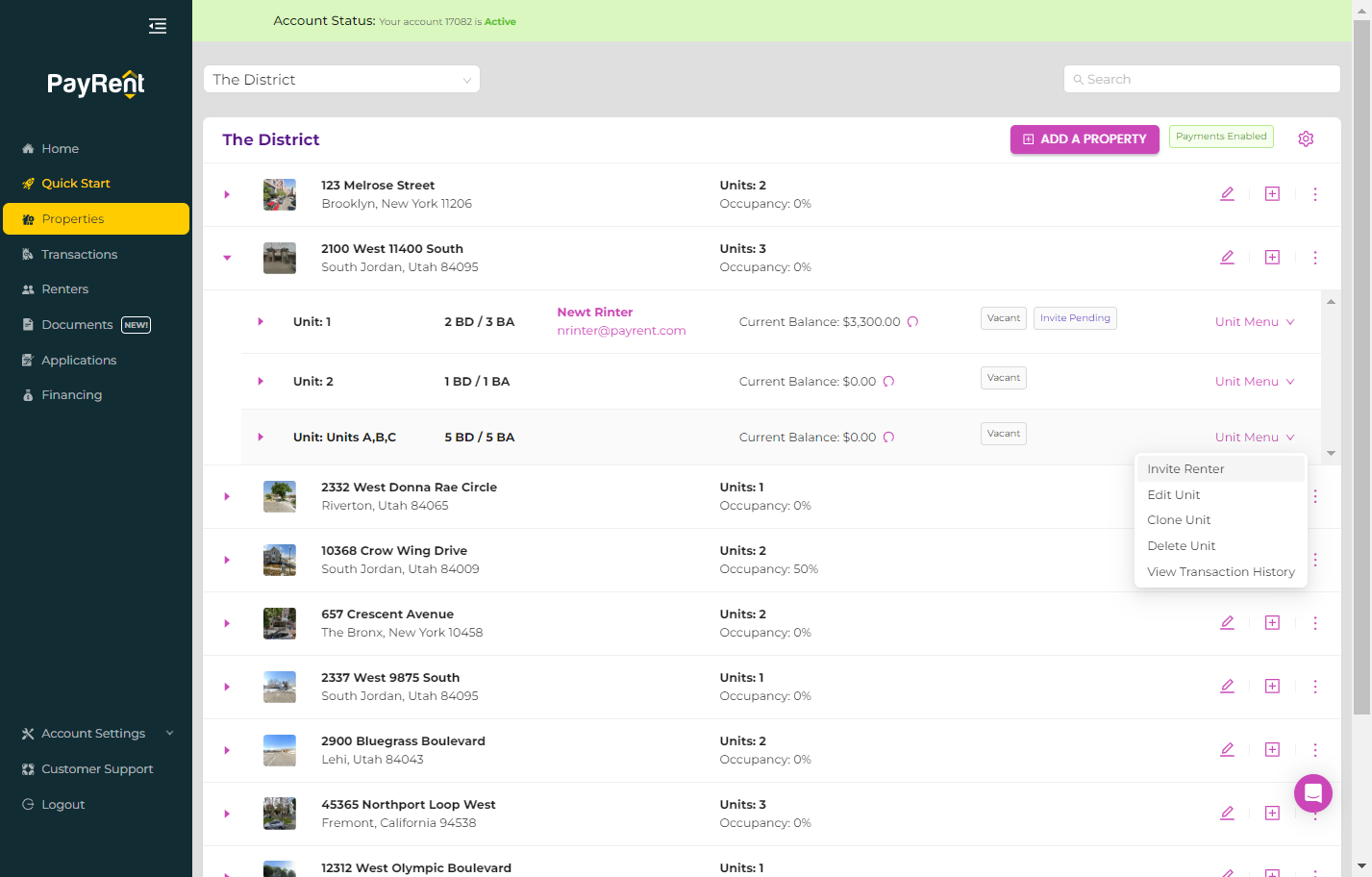Image resolution: width=1372 pixels, height=877 pixels.
Task: Click nrinter@payrent.com email link
Action: pos(621,331)
